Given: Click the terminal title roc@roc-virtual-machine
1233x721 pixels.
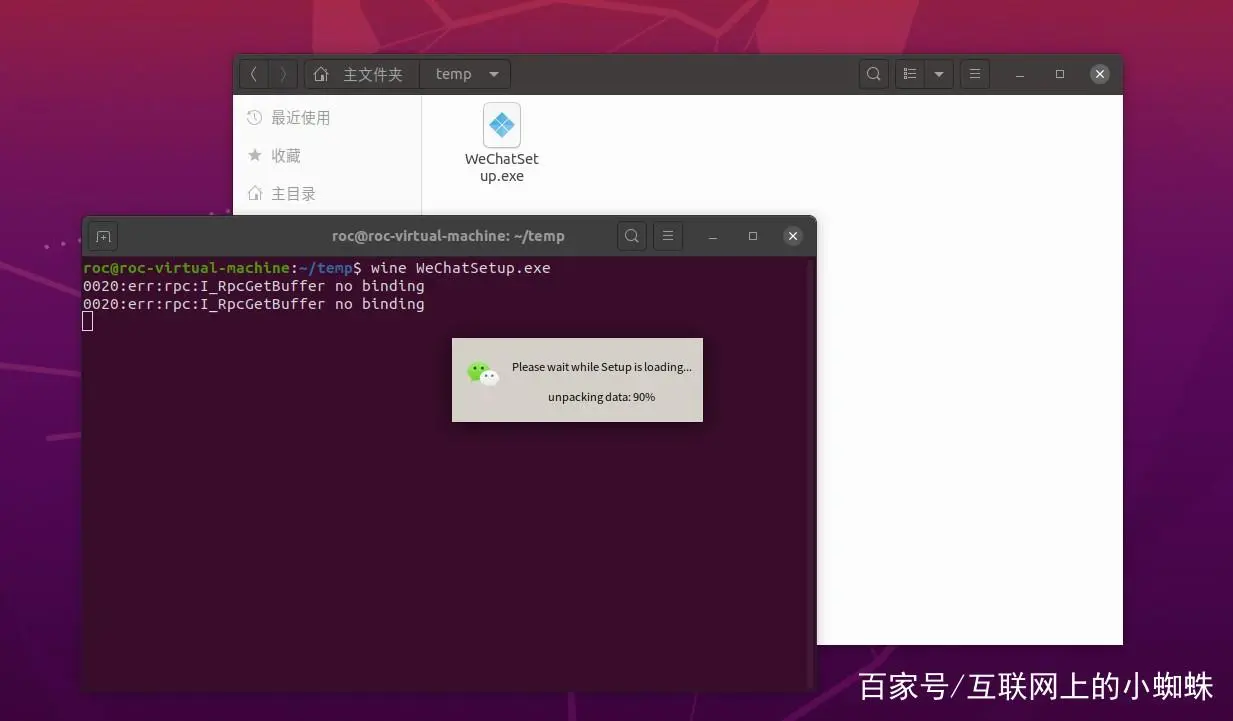Looking at the screenshot, I should coord(448,236).
